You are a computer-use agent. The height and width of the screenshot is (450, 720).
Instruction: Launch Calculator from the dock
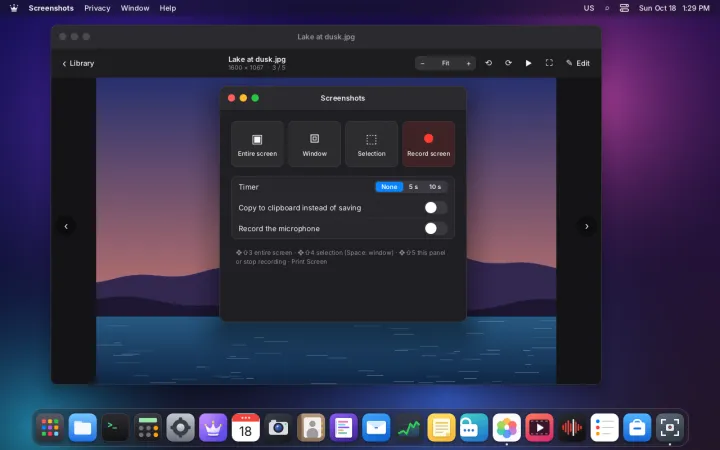coord(148,428)
